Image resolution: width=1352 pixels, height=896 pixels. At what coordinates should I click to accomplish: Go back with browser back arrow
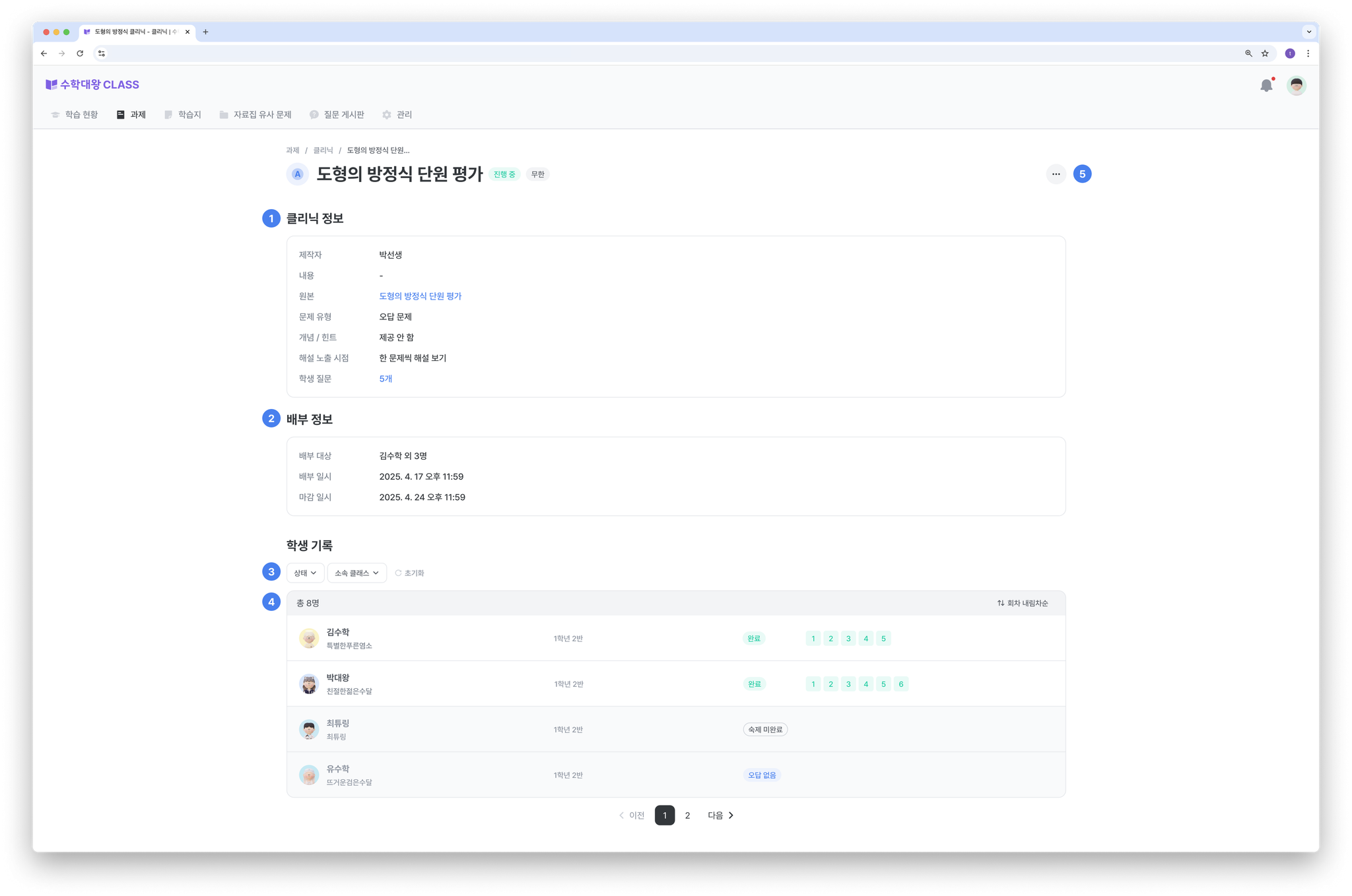point(44,53)
